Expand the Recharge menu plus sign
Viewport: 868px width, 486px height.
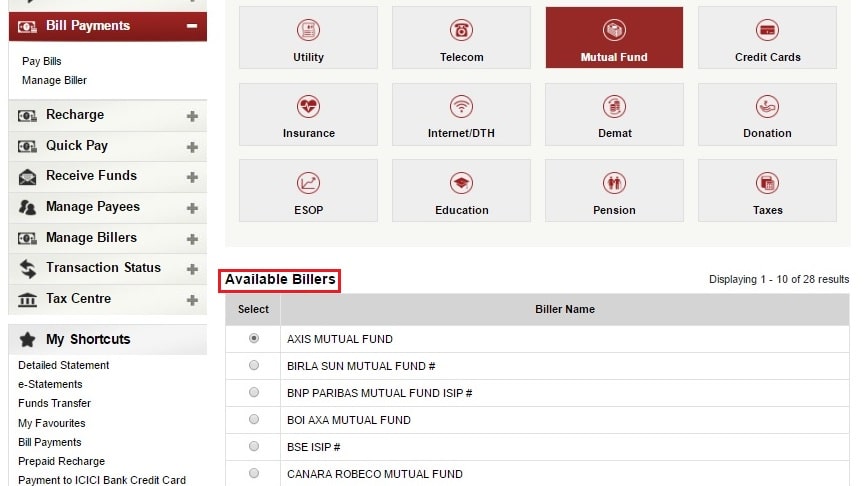[192, 116]
